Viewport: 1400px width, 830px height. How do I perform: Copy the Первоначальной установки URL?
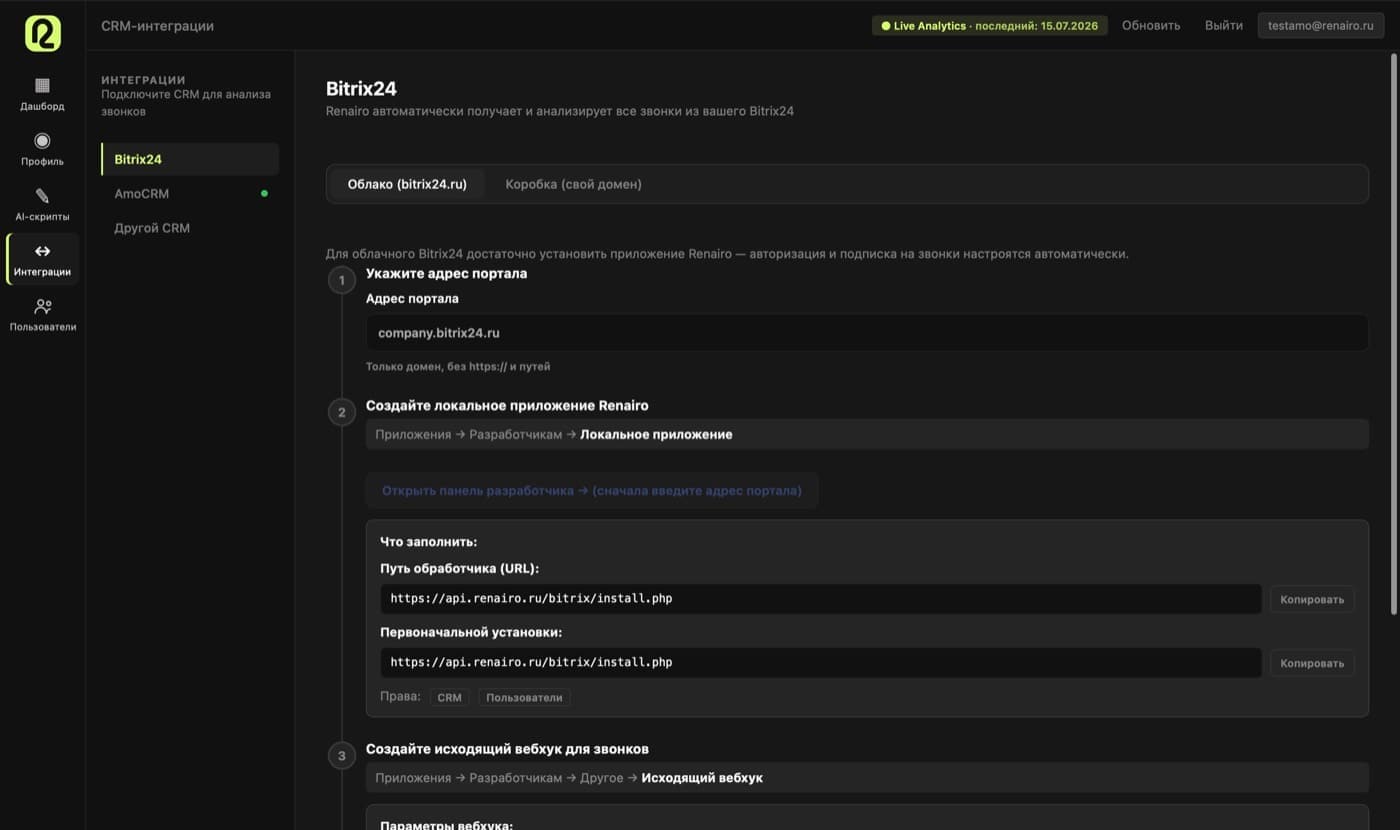tap(1312, 662)
